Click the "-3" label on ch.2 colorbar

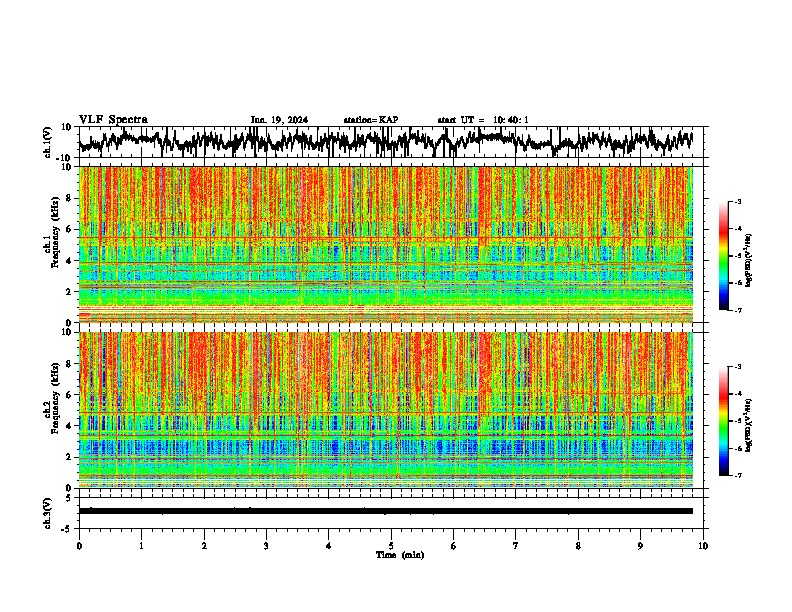tap(738, 367)
